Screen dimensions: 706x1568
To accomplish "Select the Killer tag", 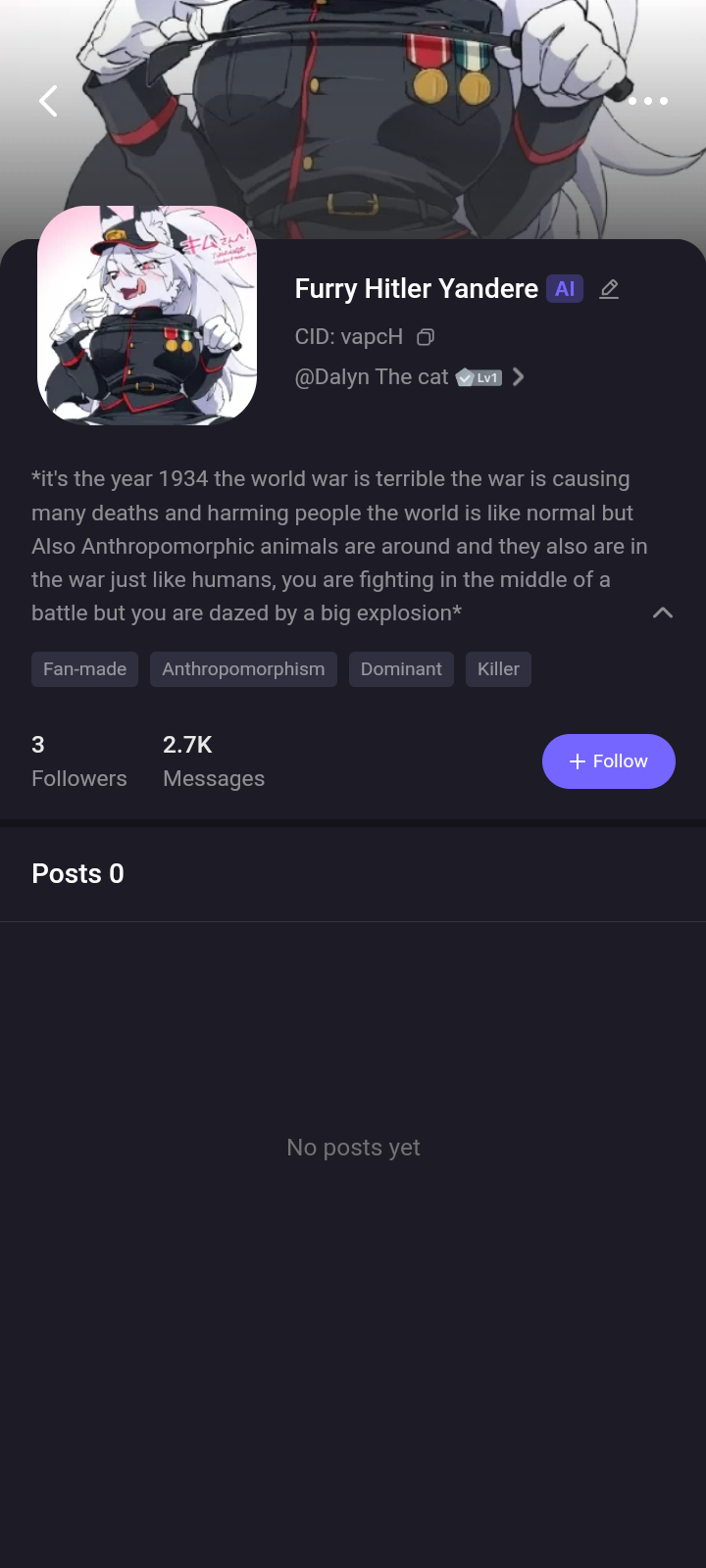I will (498, 669).
